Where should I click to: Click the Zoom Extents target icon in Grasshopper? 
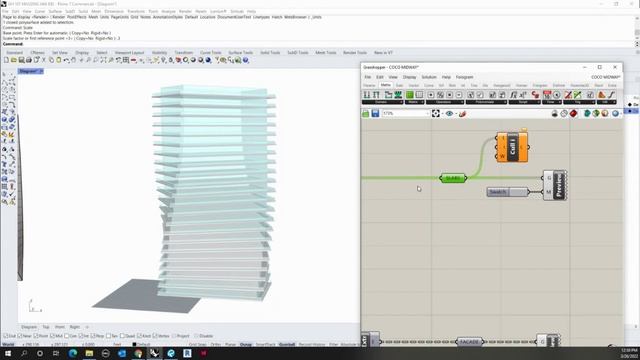[436, 113]
